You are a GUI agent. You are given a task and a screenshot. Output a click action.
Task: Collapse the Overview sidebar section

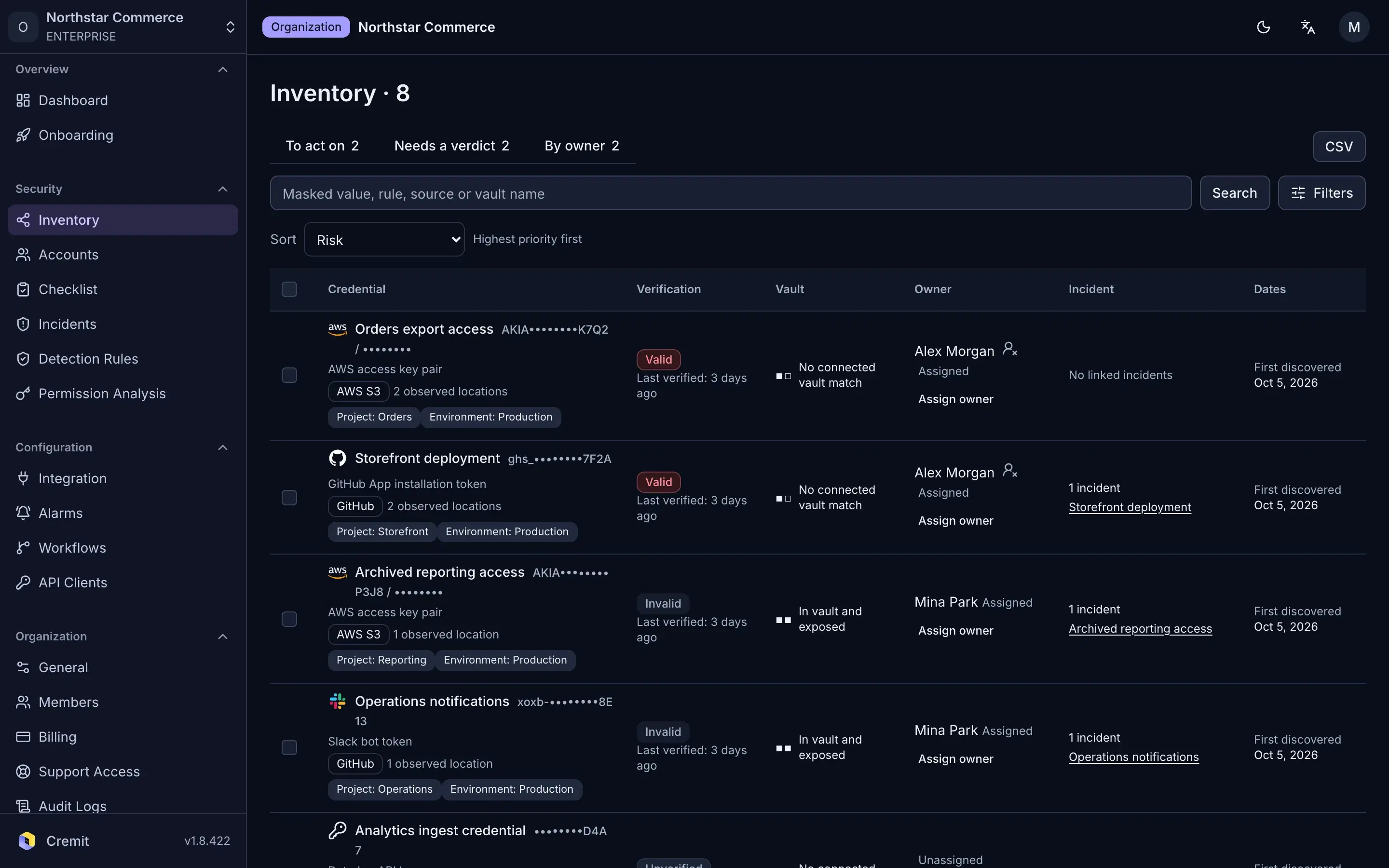coord(223,69)
